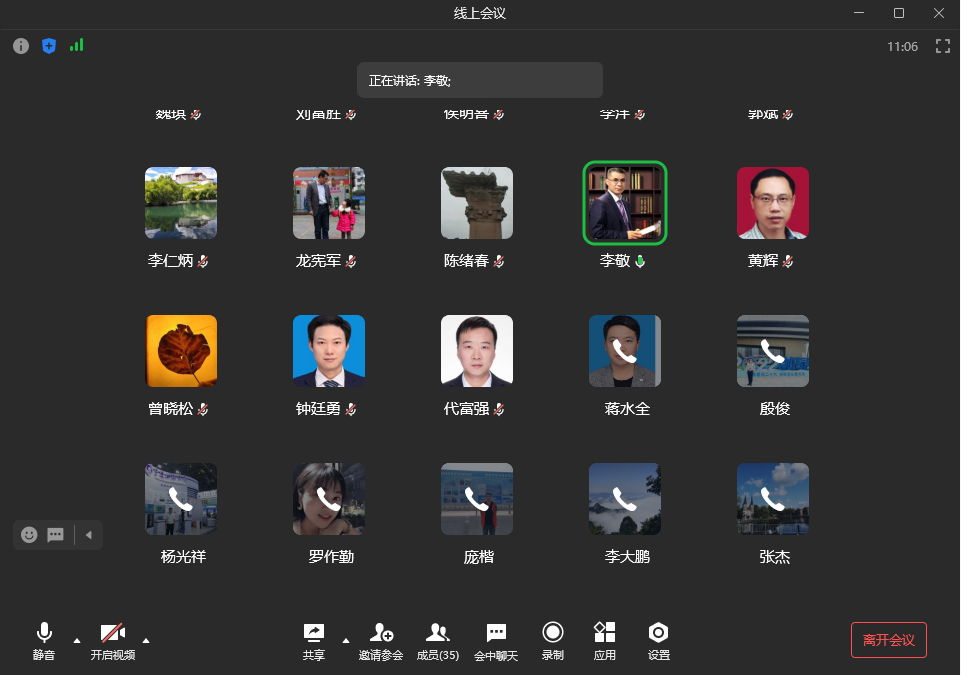Open the barrage chat bubble icon
The width and height of the screenshot is (961, 675).
click(x=56, y=535)
